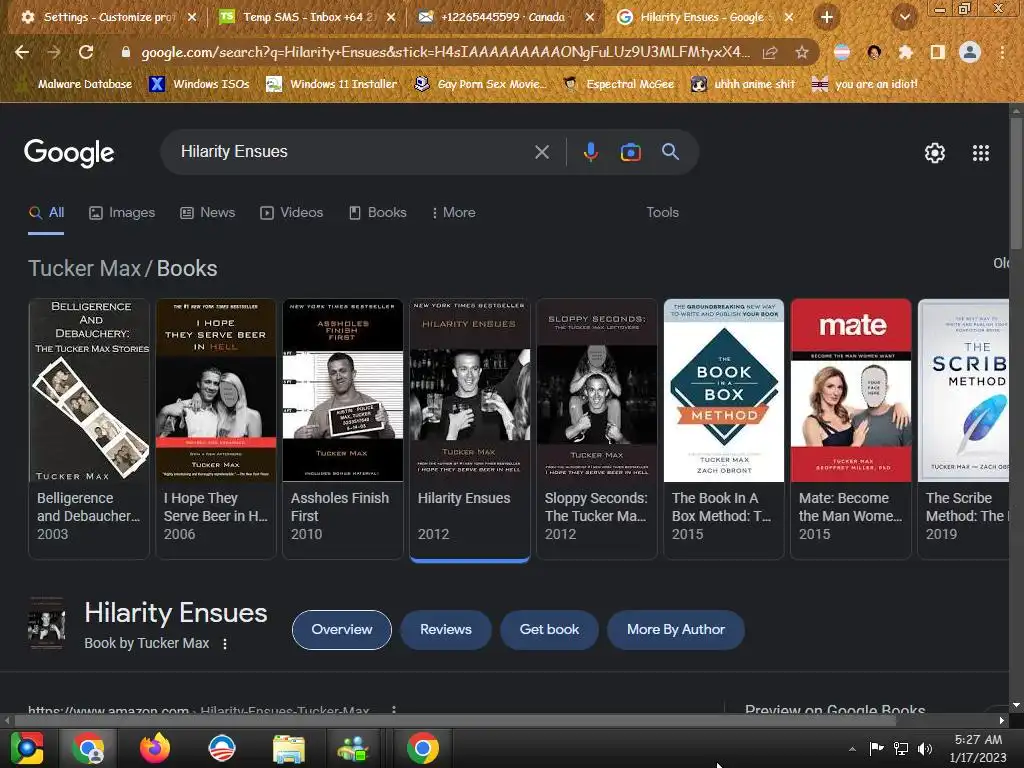This screenshot has height=768, width=1024.
Task: Switch to the Images tab
Action: point(122,213)
